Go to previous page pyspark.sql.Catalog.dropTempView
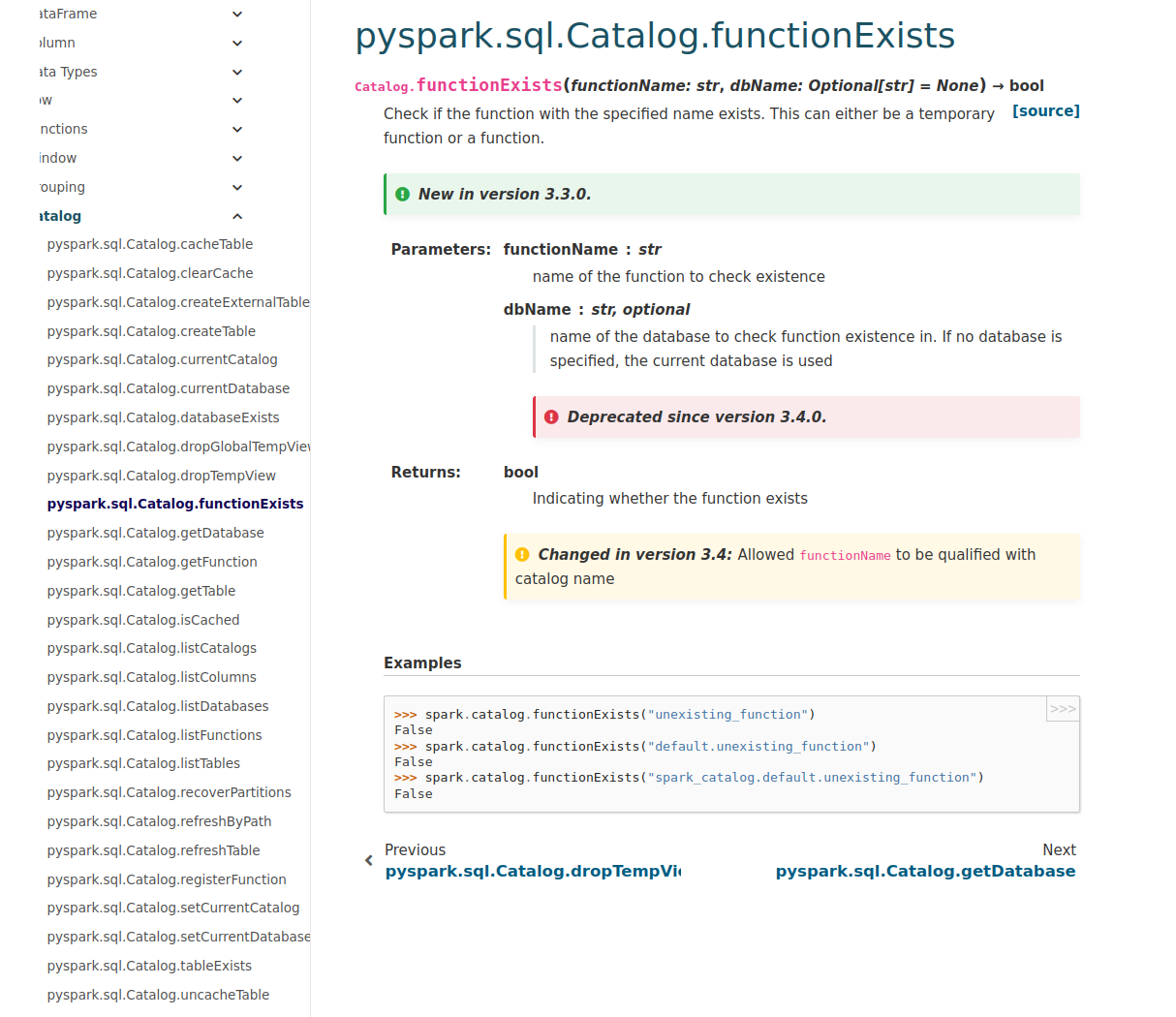Viewport: 1176px width, 1017px height. (x=532, y=871)
